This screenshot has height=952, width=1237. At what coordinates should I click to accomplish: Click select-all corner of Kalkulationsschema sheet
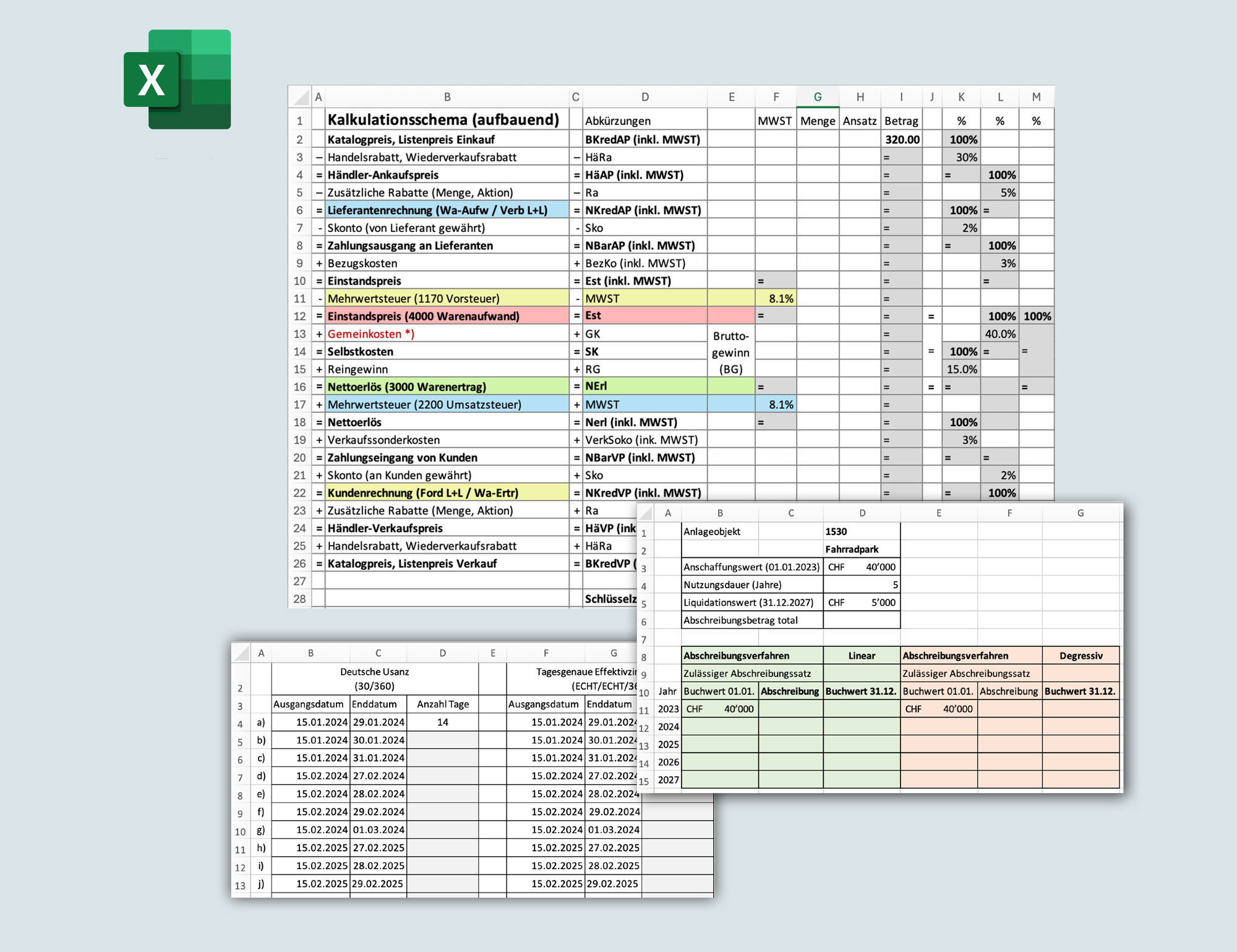301,97
